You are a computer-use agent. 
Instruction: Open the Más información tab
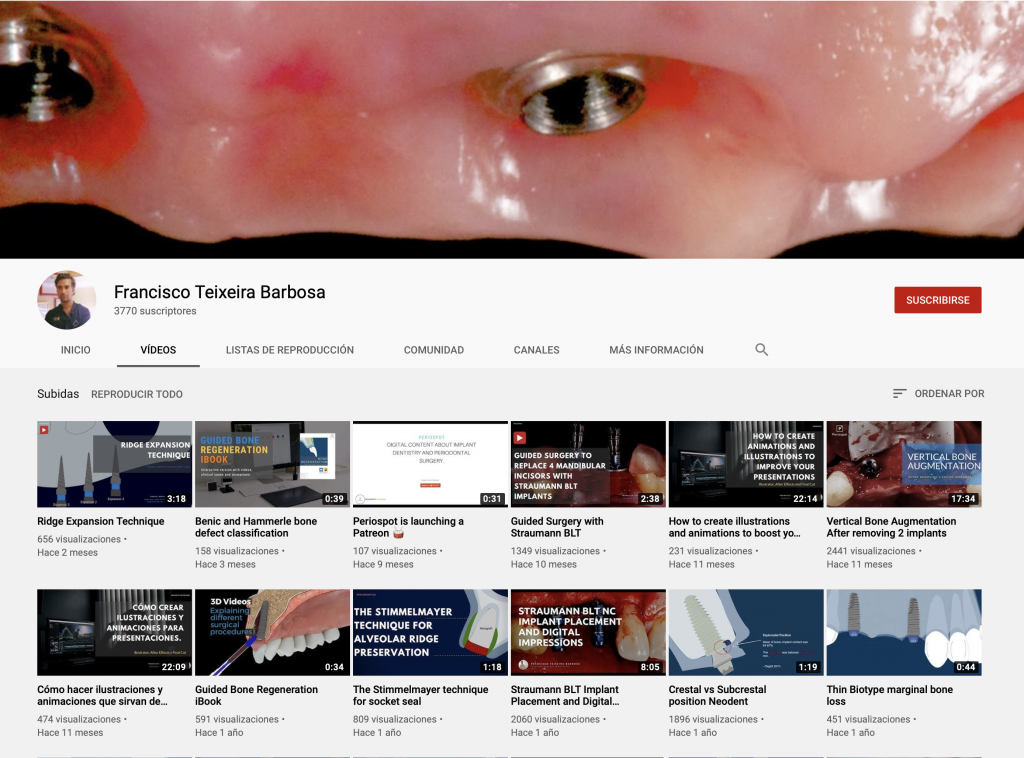tap(656, 350)
